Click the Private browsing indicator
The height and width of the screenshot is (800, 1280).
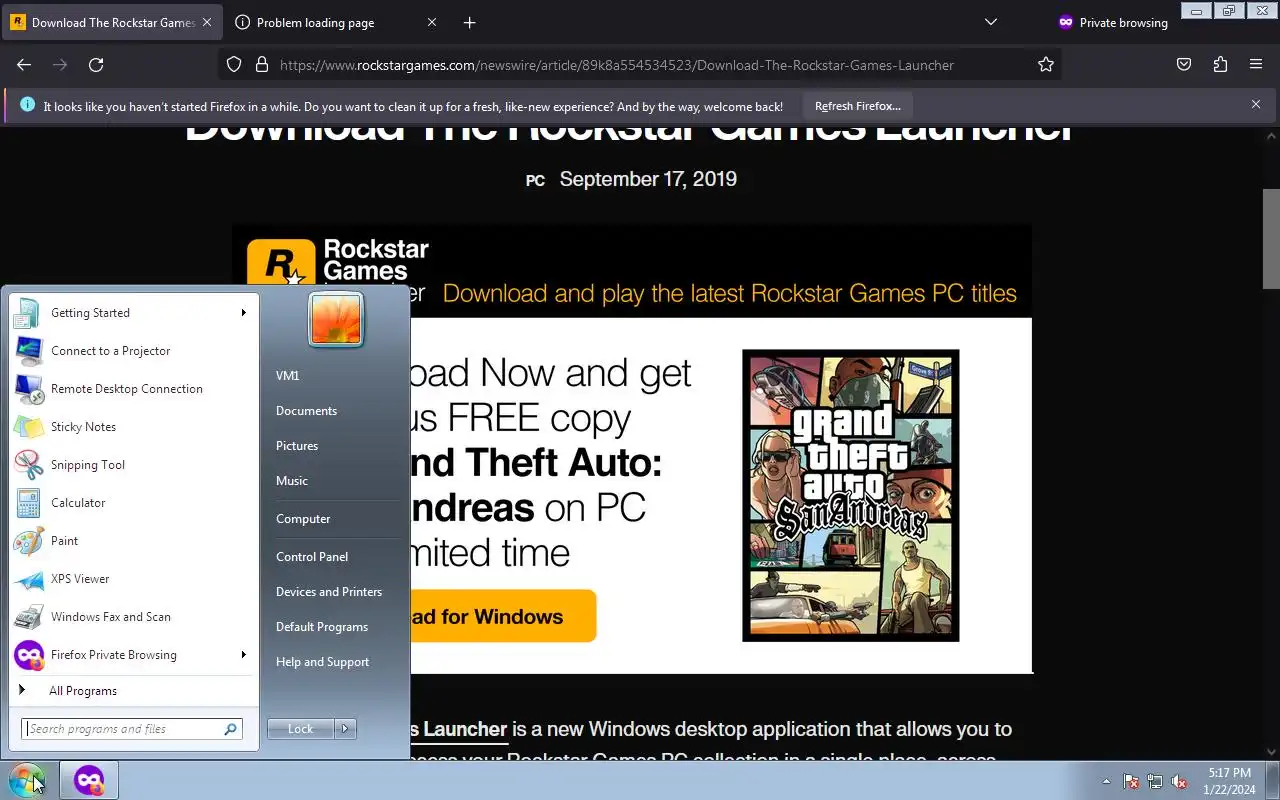pos(1113,22)
